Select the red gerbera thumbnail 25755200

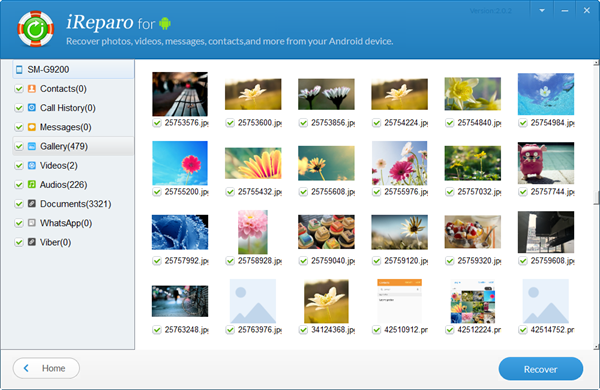click(x=180, y=163)
